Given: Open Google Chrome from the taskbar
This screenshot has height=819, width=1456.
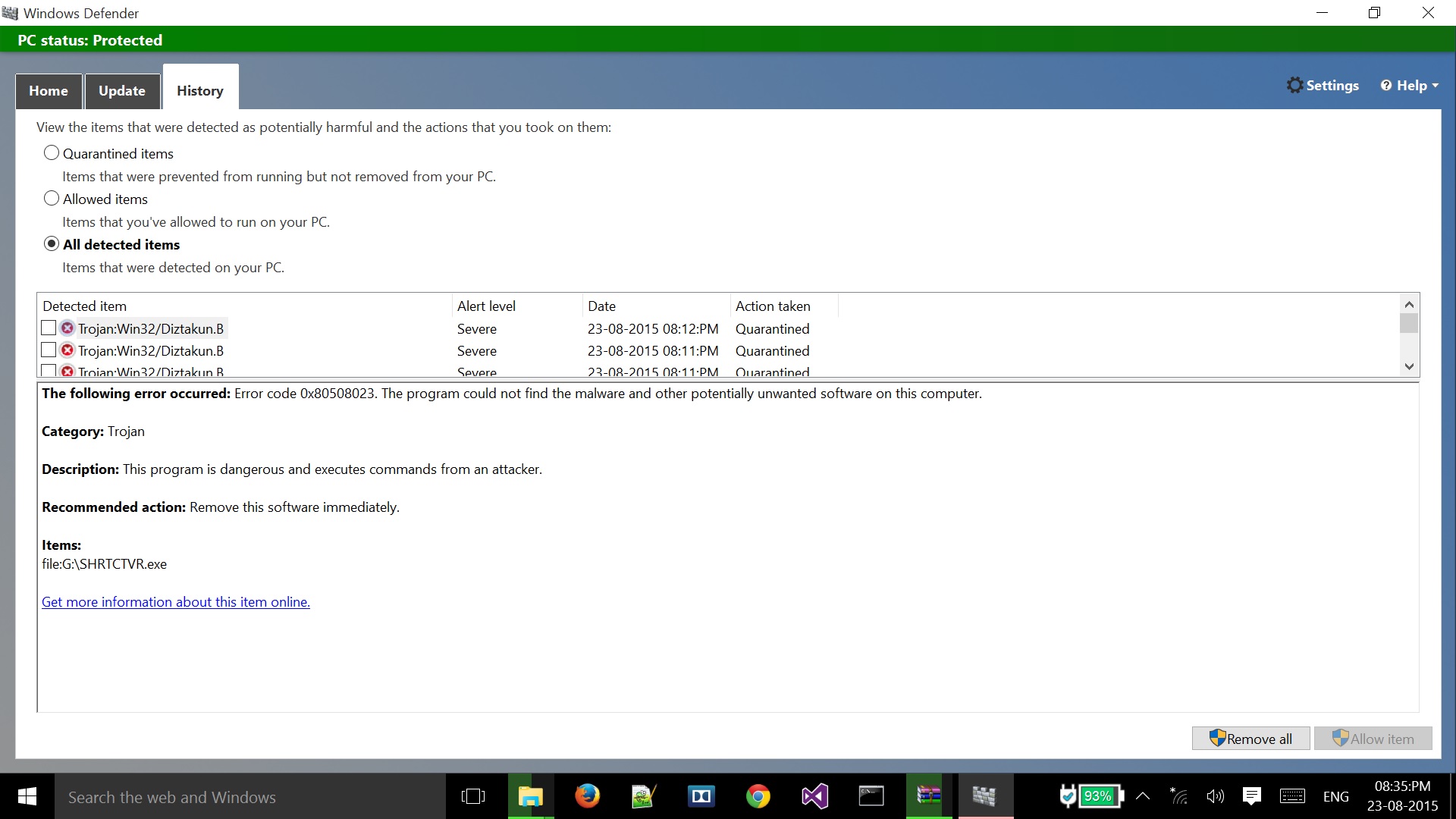Looking at the screenshot, I should pyautogui.click(x=758, y=796).
